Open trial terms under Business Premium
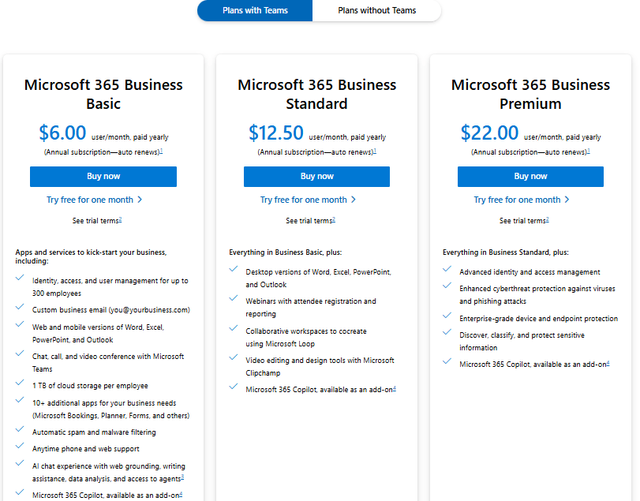The height and width of the screenshot is (501, 640). 524,220
